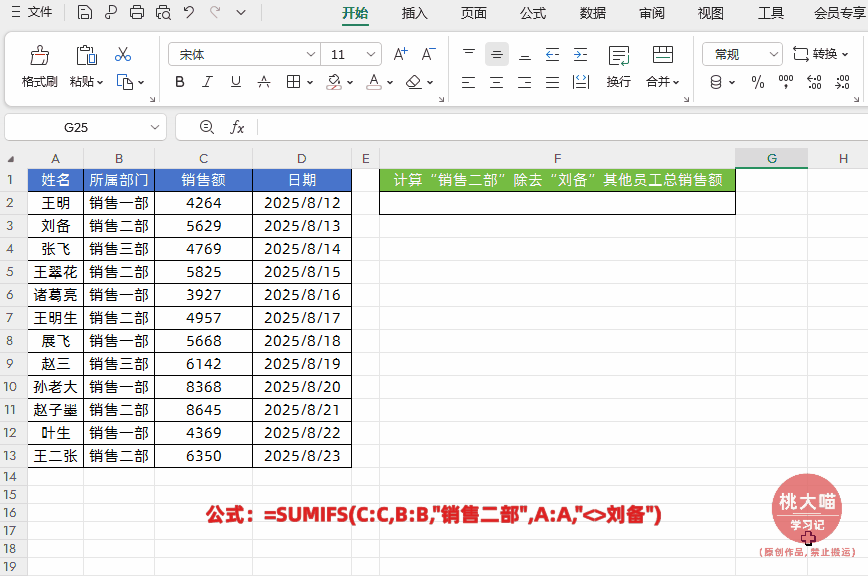Click the Clear eraser icon
The width and height of the screenshot is (868, 576).
pos(414,82)
